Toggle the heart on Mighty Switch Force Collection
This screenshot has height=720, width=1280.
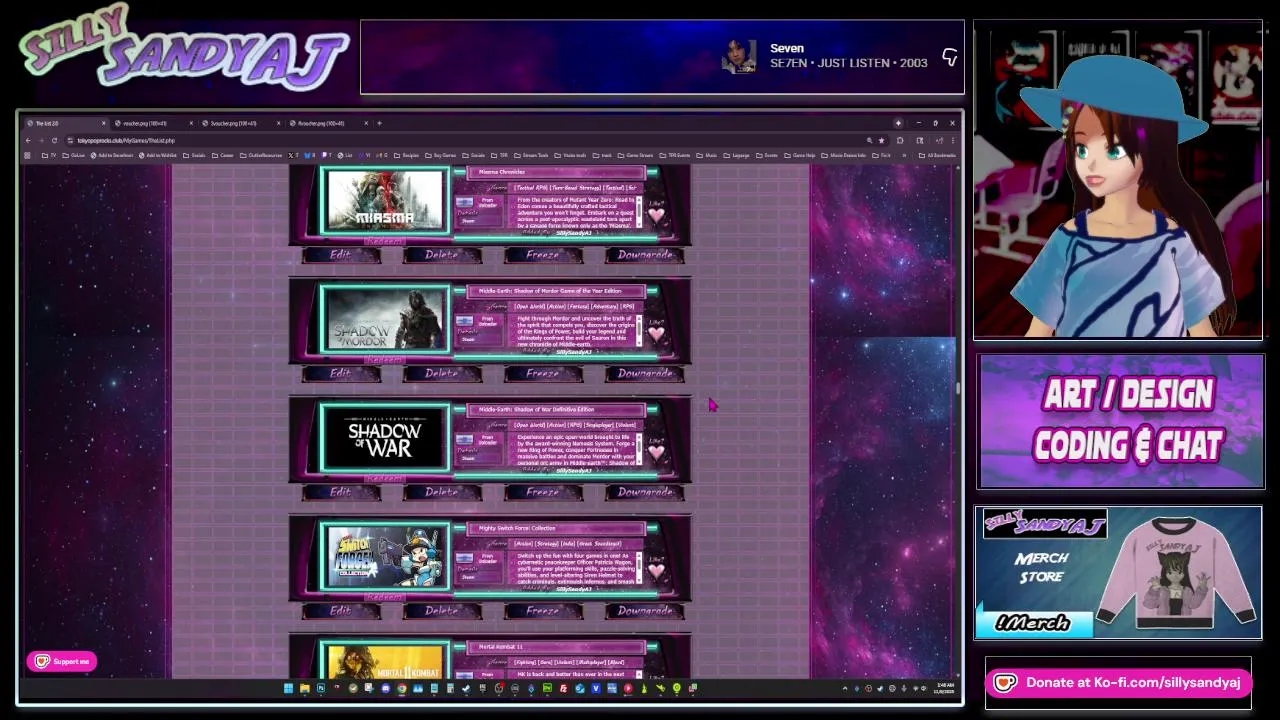(656, 570)
